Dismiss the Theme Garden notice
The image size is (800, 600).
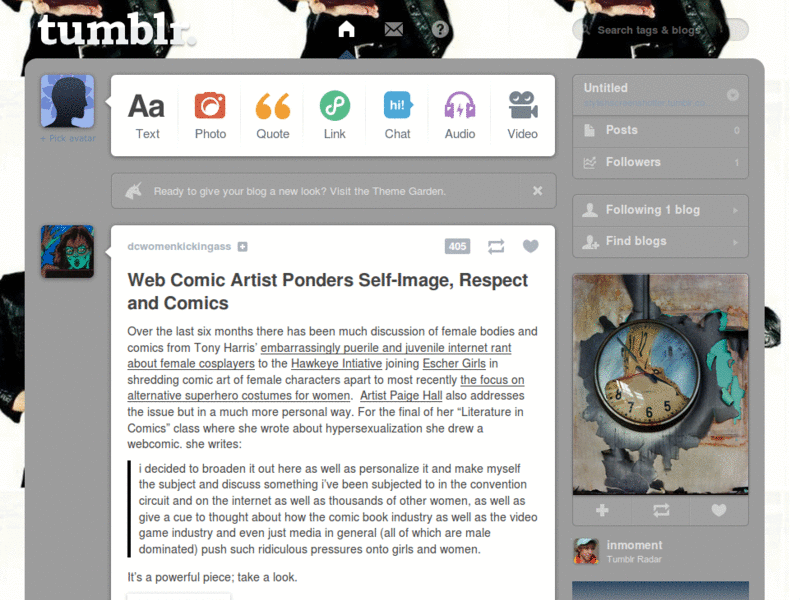pyautogui.click(x=537, y=191)
